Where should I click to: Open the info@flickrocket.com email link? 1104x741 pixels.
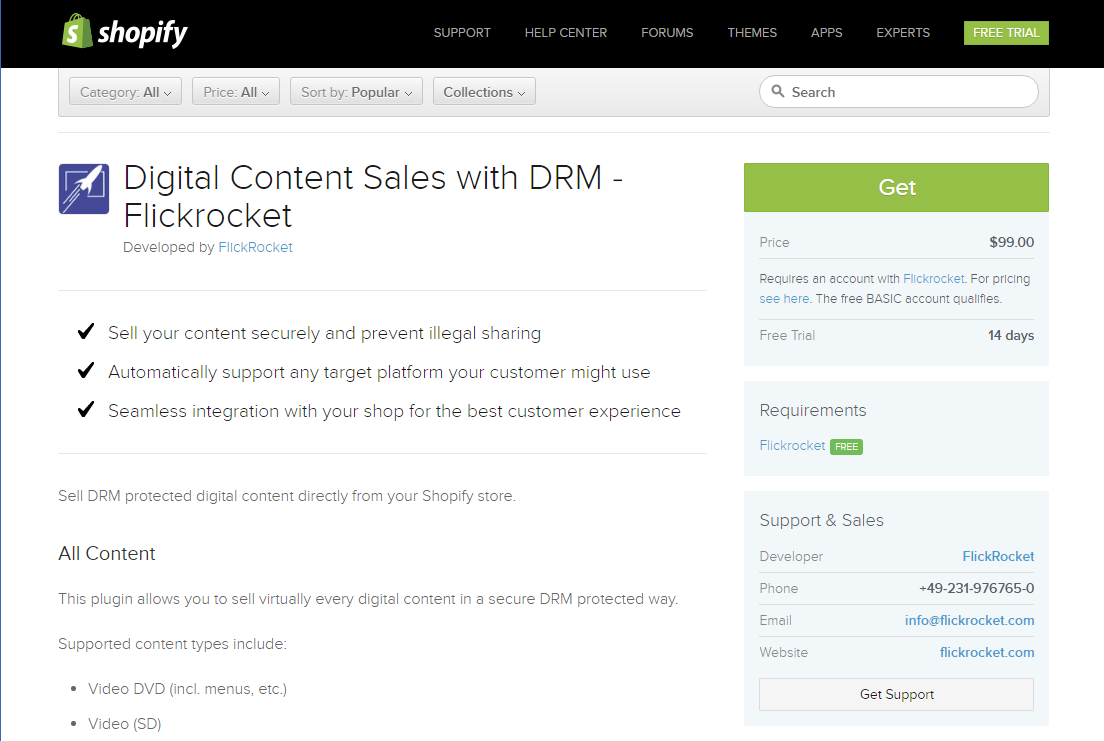[969, 620]
